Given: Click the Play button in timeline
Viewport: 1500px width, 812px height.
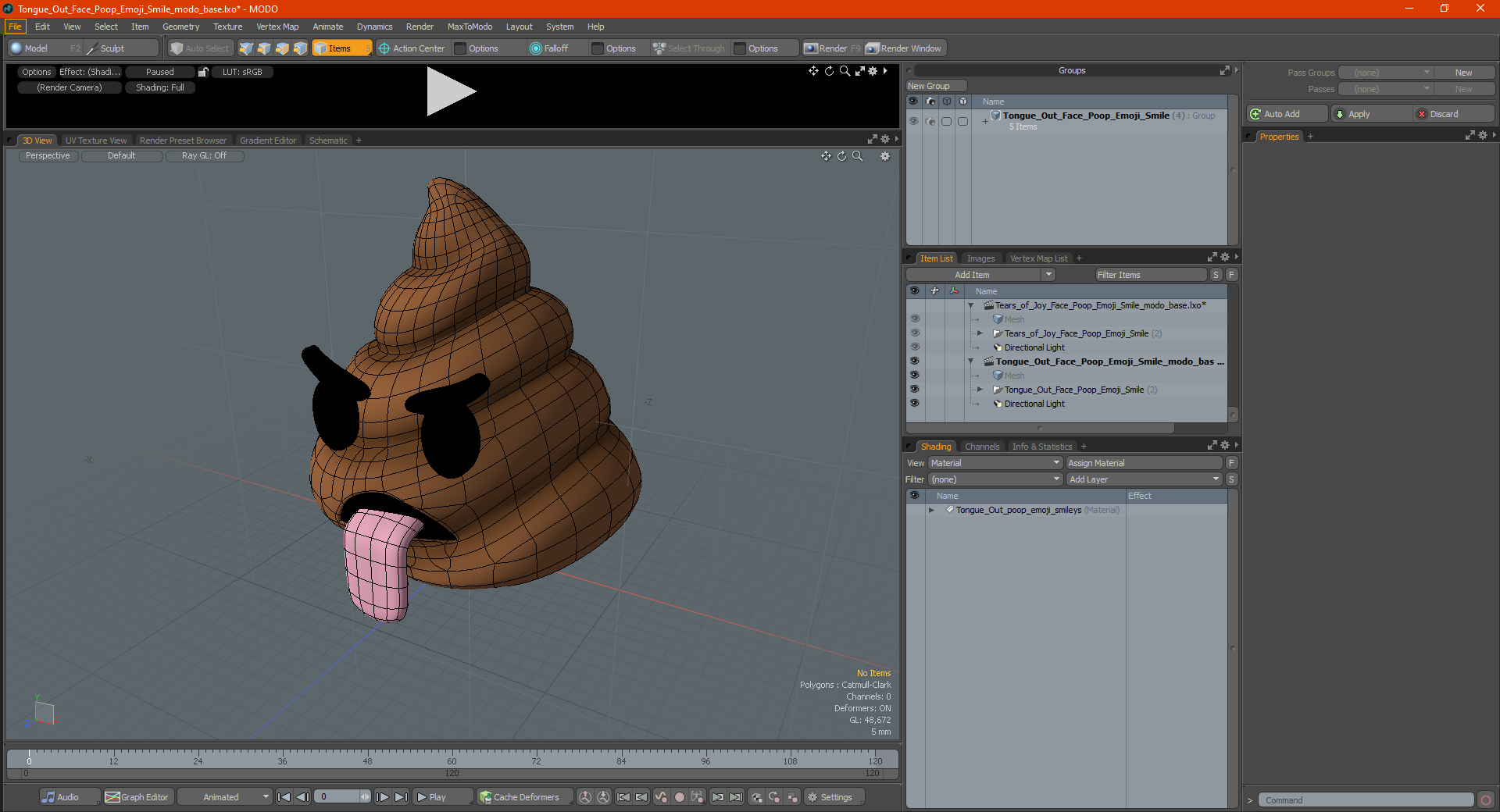Looking at the screenshot, I should click(x=442, y=797).
